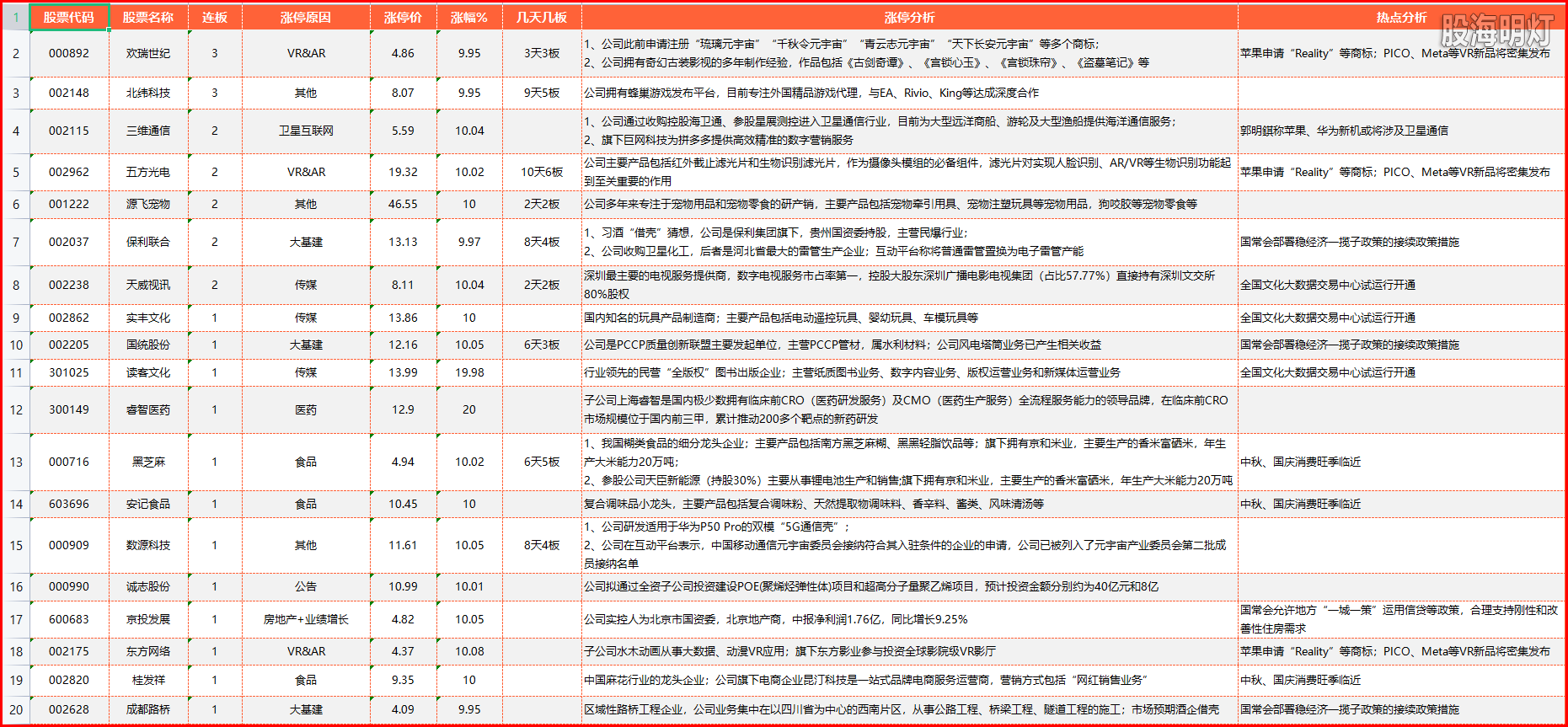Select stock code 603696
This screenshot has height=727, width=1568.
[x=69, y=504]
